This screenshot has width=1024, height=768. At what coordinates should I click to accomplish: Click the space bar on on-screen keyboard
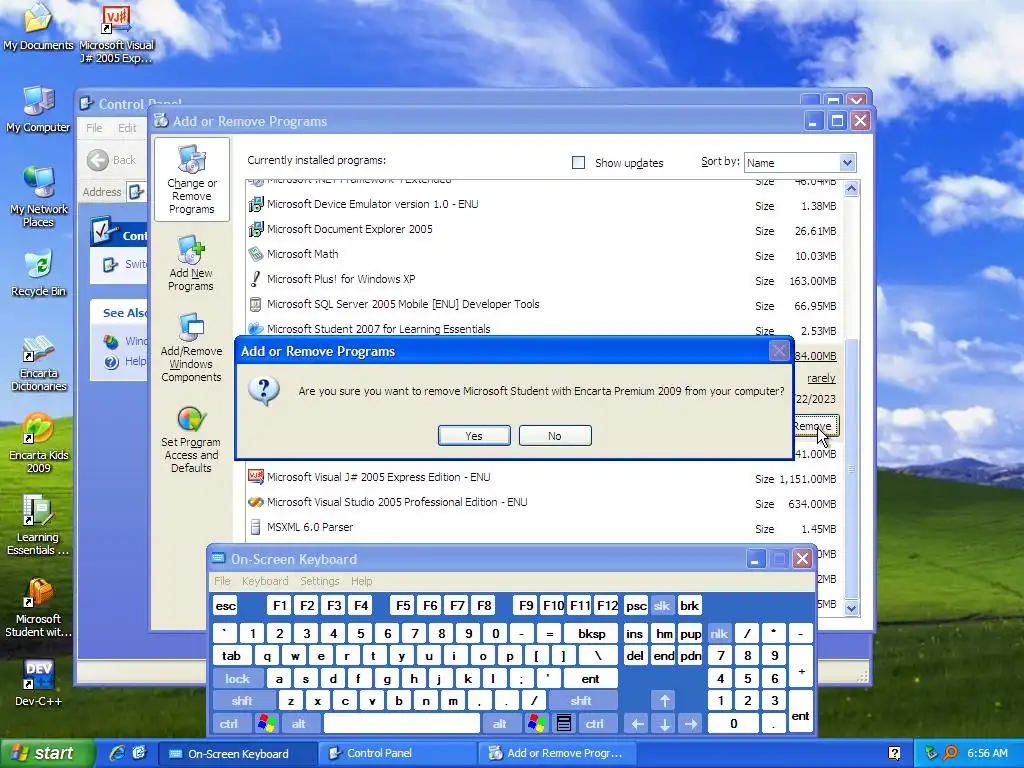click(x=402, y=724)
